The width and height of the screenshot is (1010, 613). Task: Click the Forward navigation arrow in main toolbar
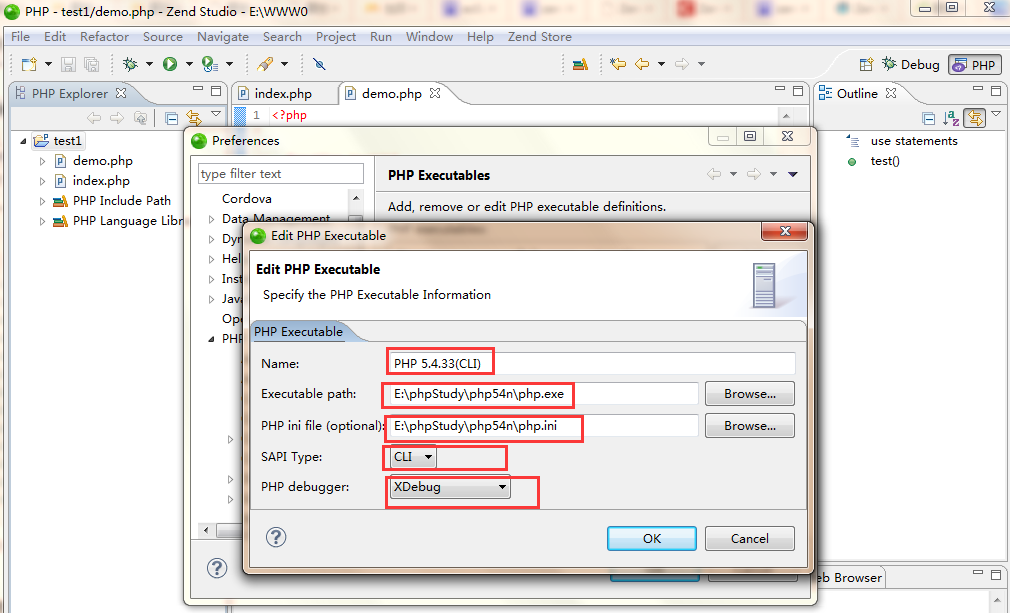[681, 64]
